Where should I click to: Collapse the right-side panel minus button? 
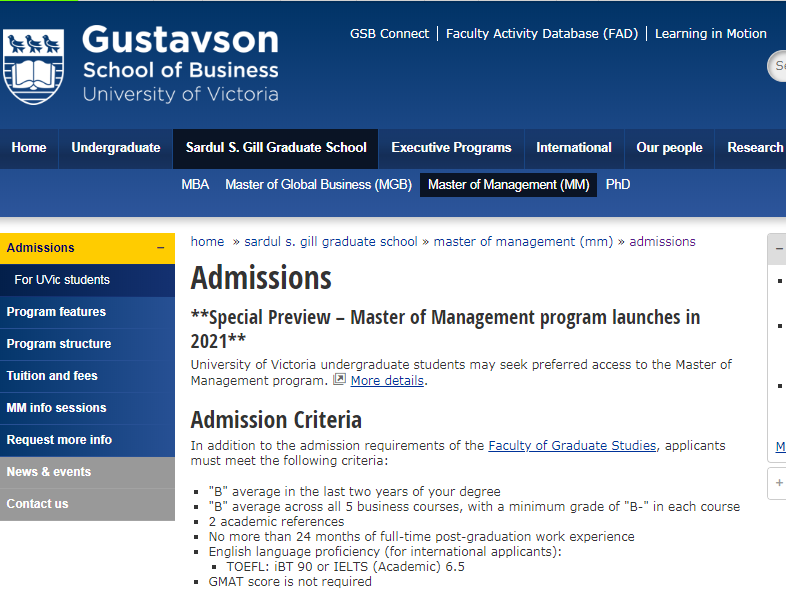pos(779,249)
